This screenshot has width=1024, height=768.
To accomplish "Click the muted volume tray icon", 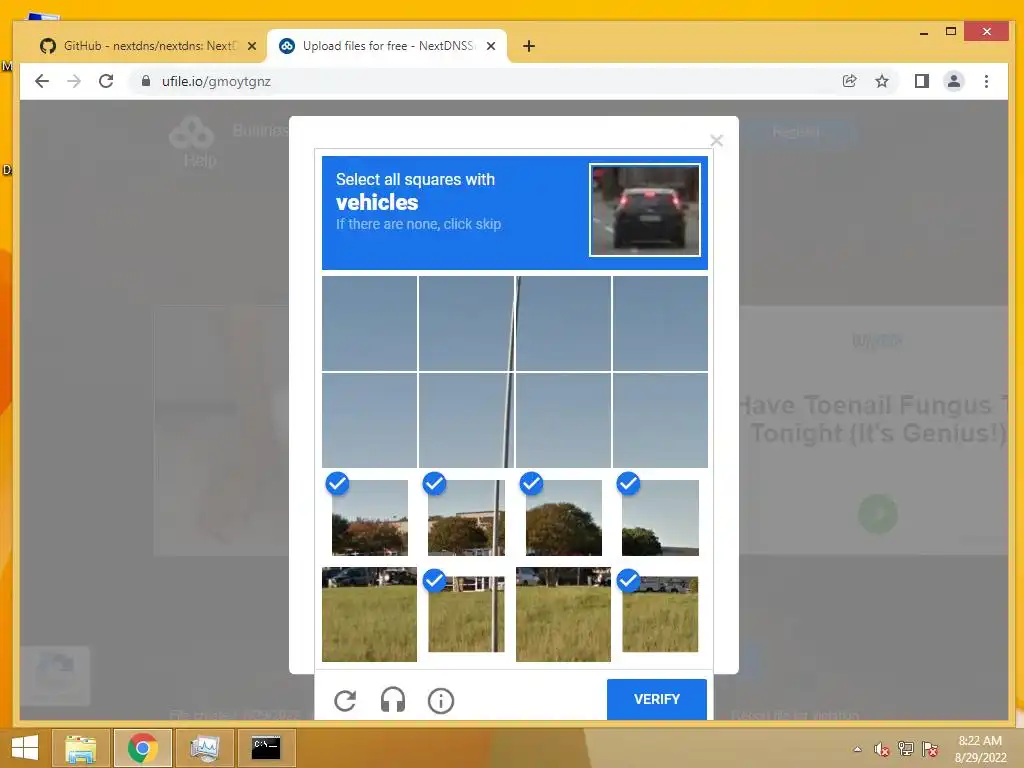I will pyautogui.click(x=882, y=749).
